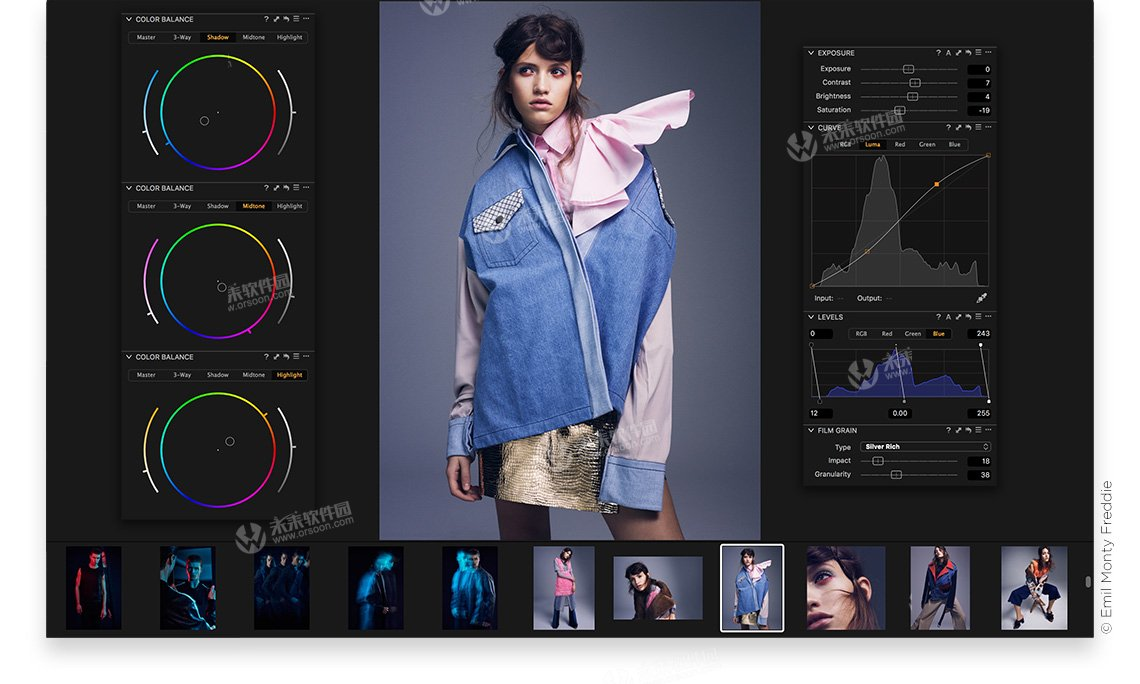The height and width of the screenshot is (684, 1140).
Task: Click copy-adjustments arrow icon in Exposure header
Action: pos(958,53)
